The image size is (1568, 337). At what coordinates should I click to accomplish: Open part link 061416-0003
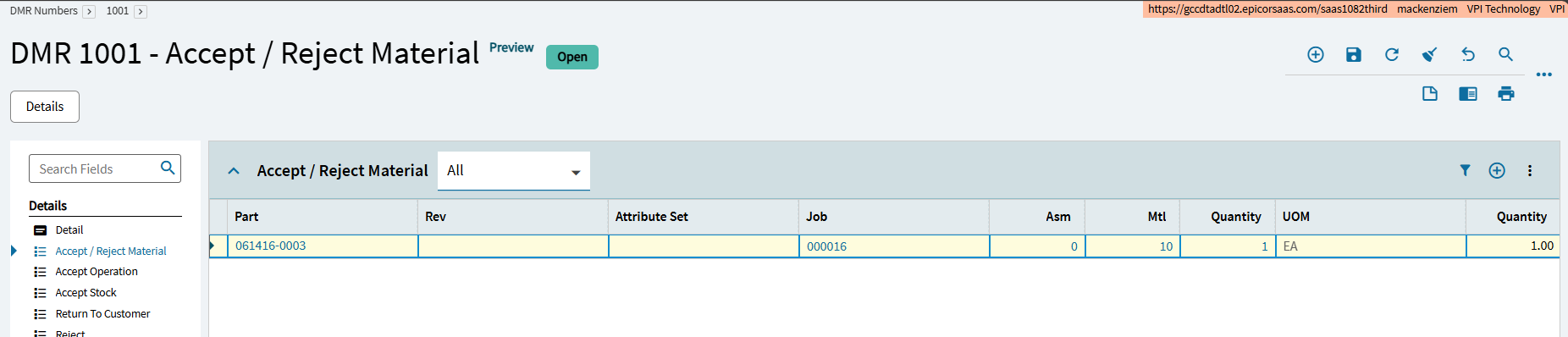click(270, 246)
